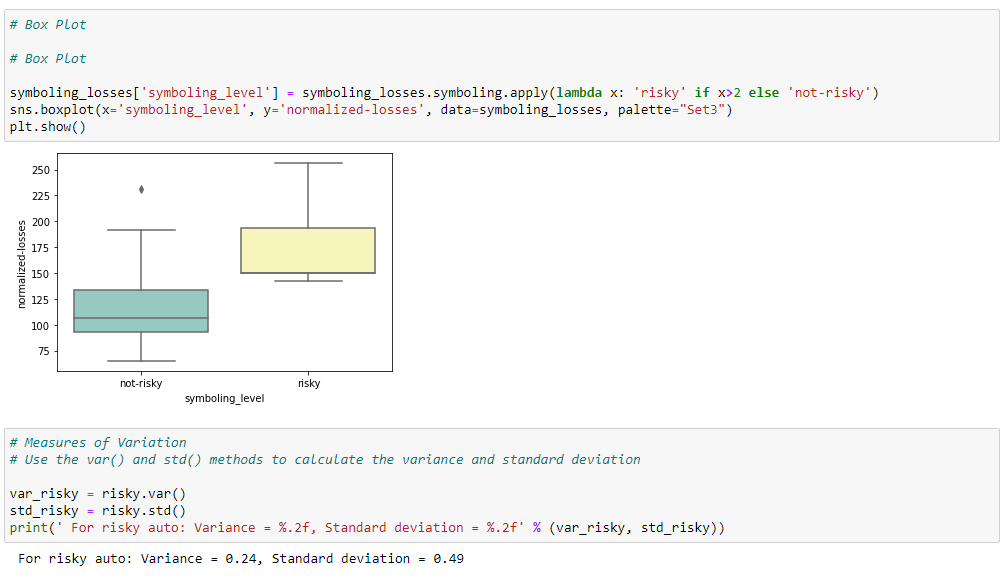Place cursor on var_risky = risky.var() line
This screenshot has width=1005, height=581.
[x=98, y=493]
